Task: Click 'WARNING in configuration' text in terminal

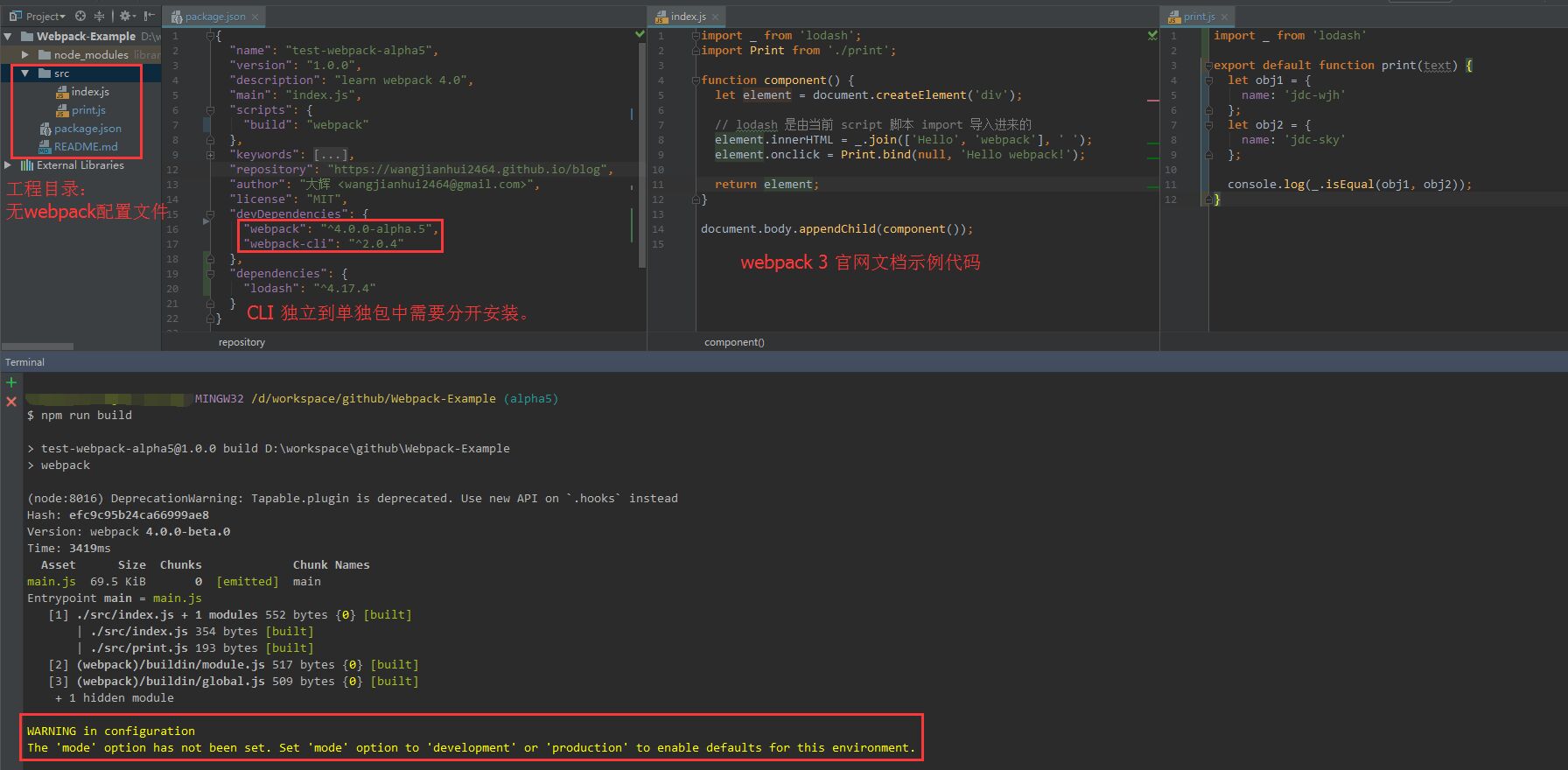Action: (111, 731)
